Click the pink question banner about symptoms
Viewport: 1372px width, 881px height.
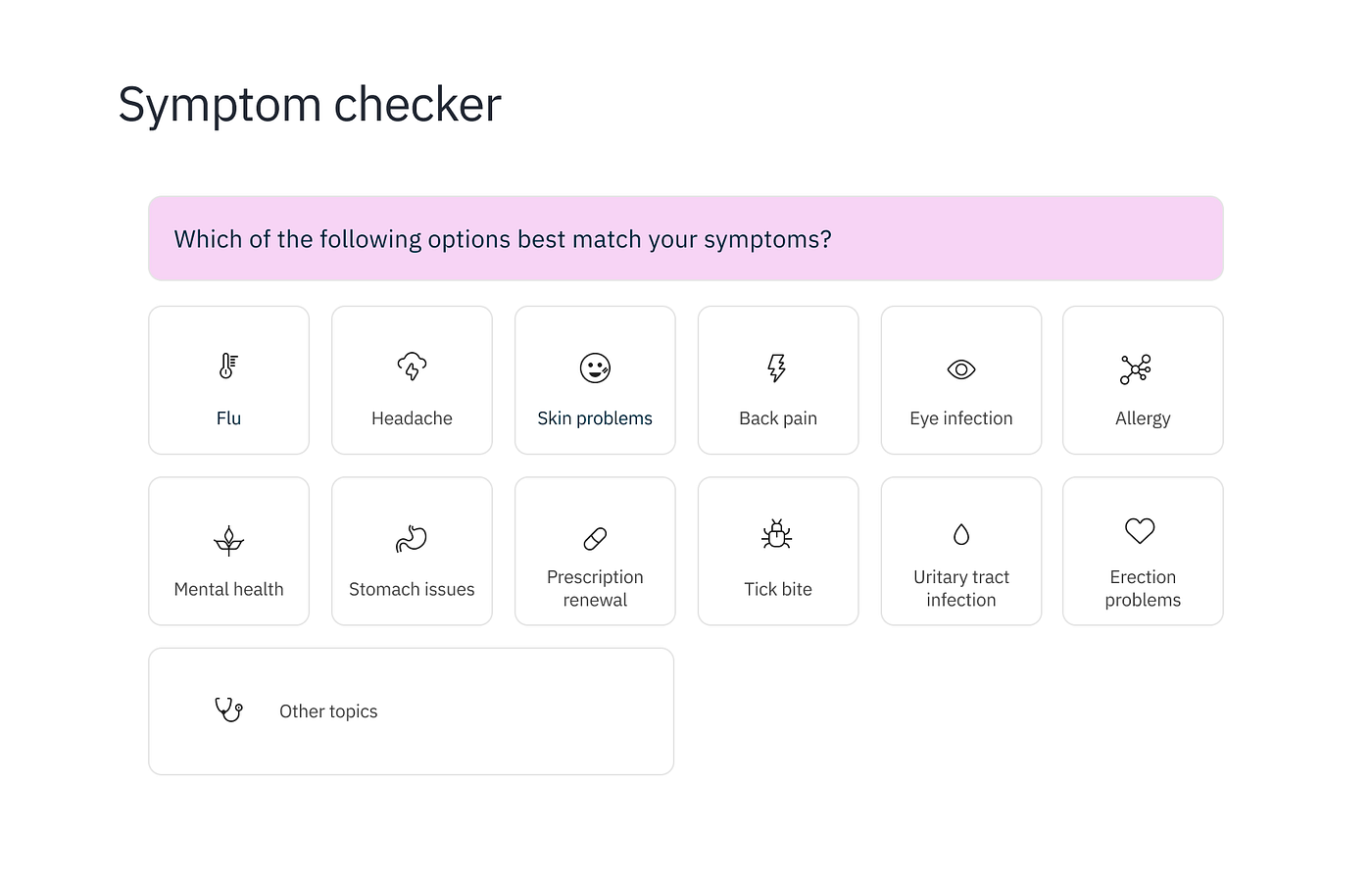tap(686, 238)
